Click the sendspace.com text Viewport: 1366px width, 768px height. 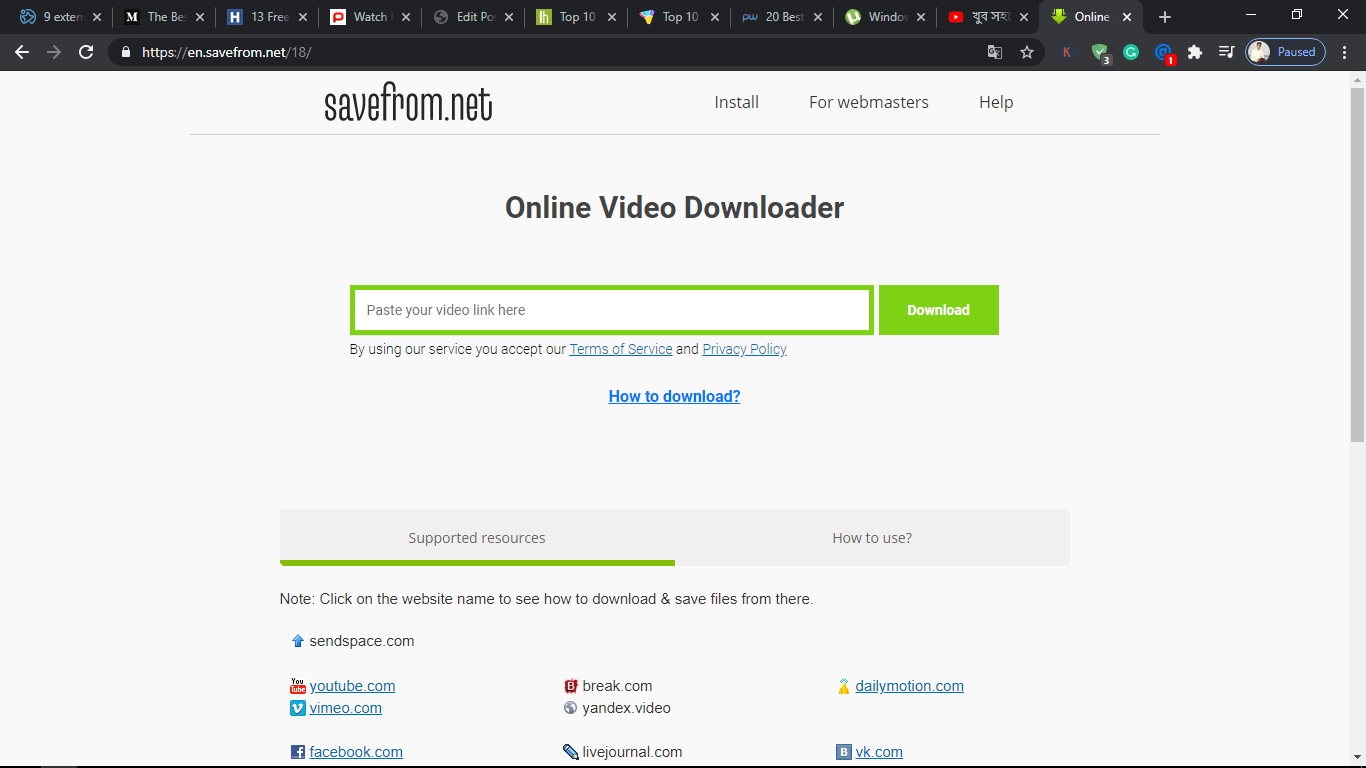pos(362,641)
